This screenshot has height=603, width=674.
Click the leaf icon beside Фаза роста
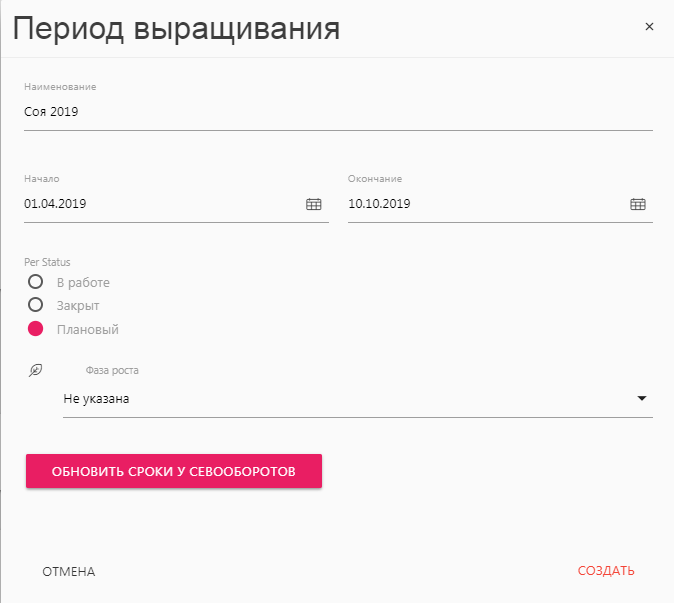[x=35, y=370]
